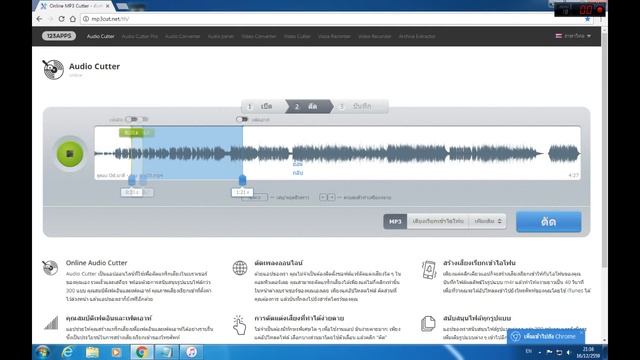Click the stacked files icon in features
The height and width of the screenshot is (360, 640).
click(428, 324)
